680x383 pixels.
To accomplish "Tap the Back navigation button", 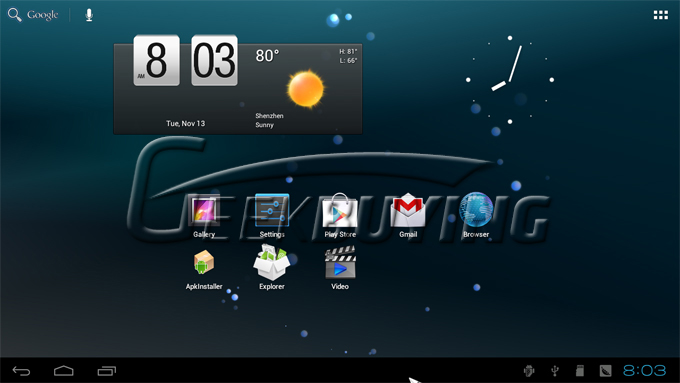I will pyautogui.click(x=21, y=371).
